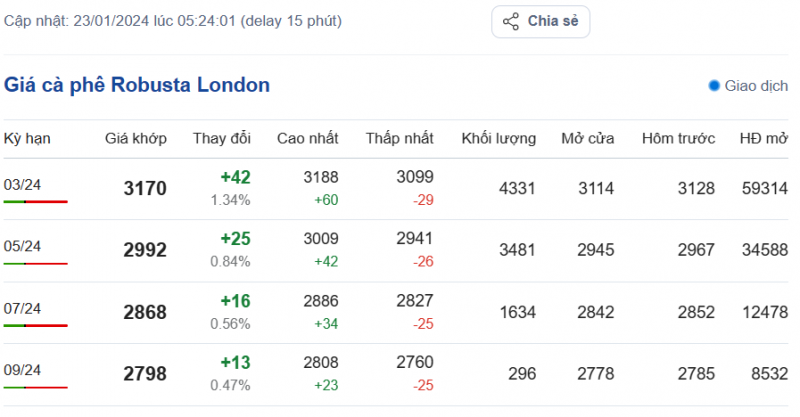The width and height of the screenshot is (800, 417).
Task: Select the 07/24 contract term
Action: pos(22,308)
